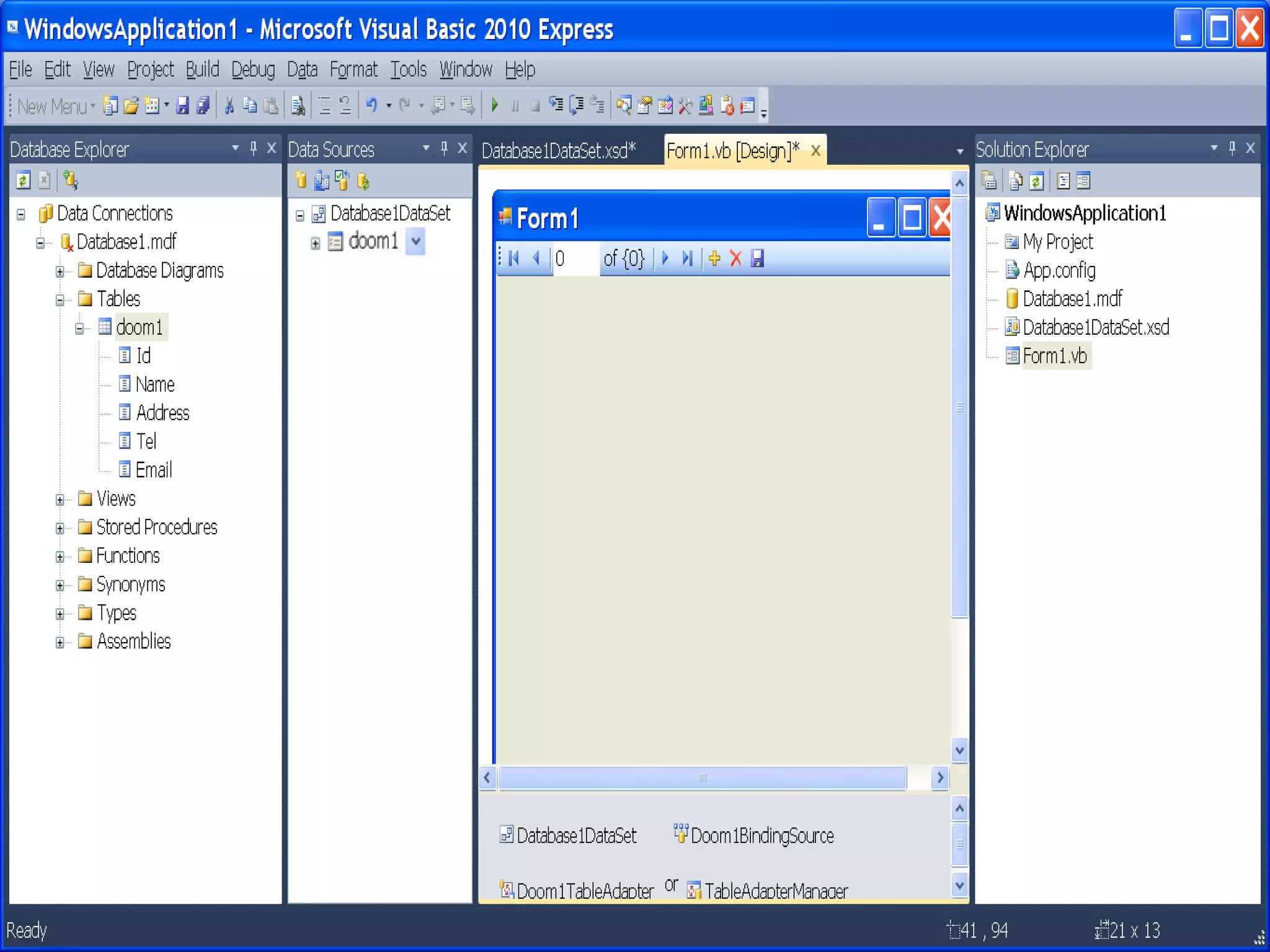Toggle auto-hide pin on Data Sources
The height and width of the screenshot is (952, 1270).
point(444,149)
